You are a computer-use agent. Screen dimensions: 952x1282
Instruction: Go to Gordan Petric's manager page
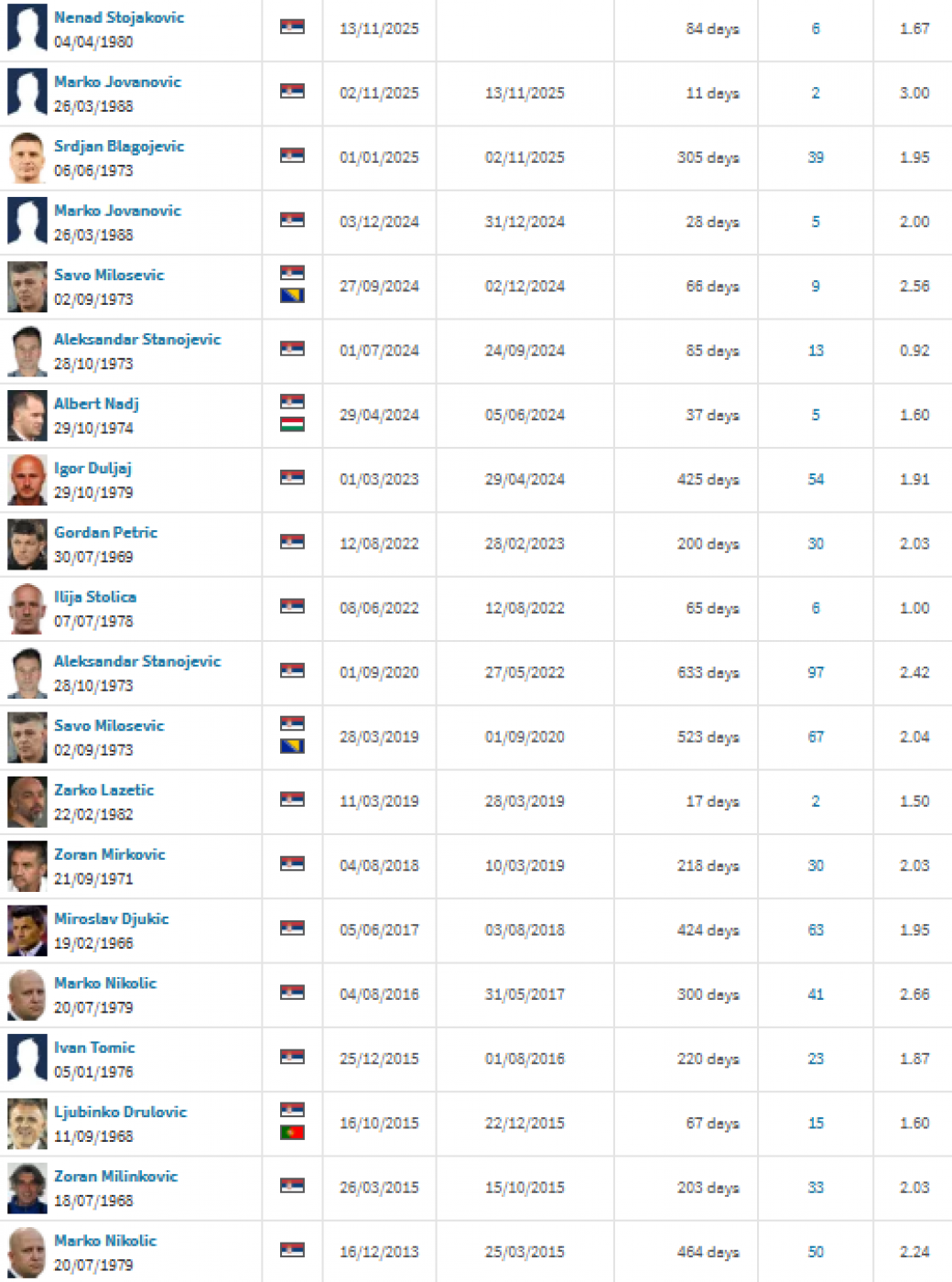pyautogui.click(x=105, y=532)
